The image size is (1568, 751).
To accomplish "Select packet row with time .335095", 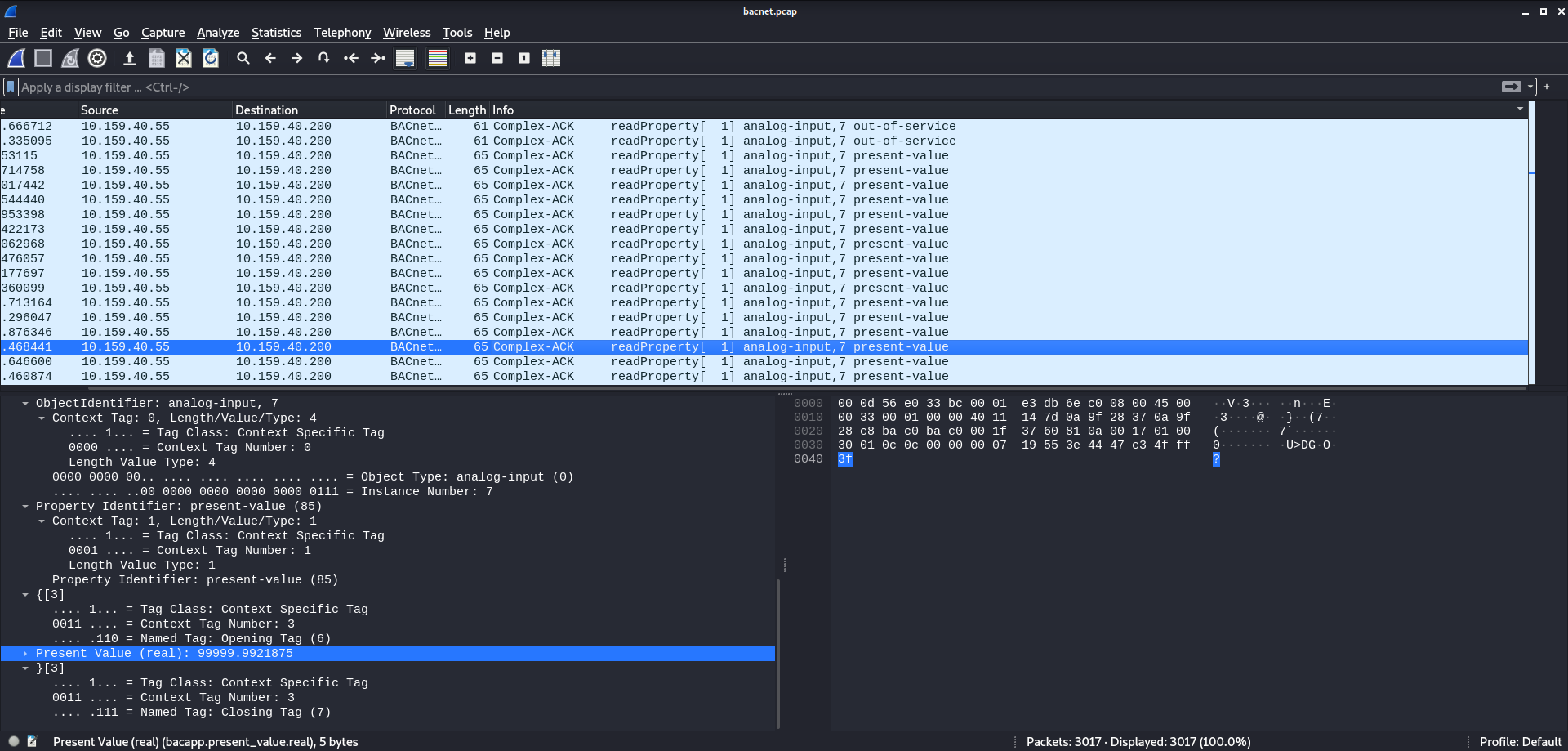I will coord(764,141).
